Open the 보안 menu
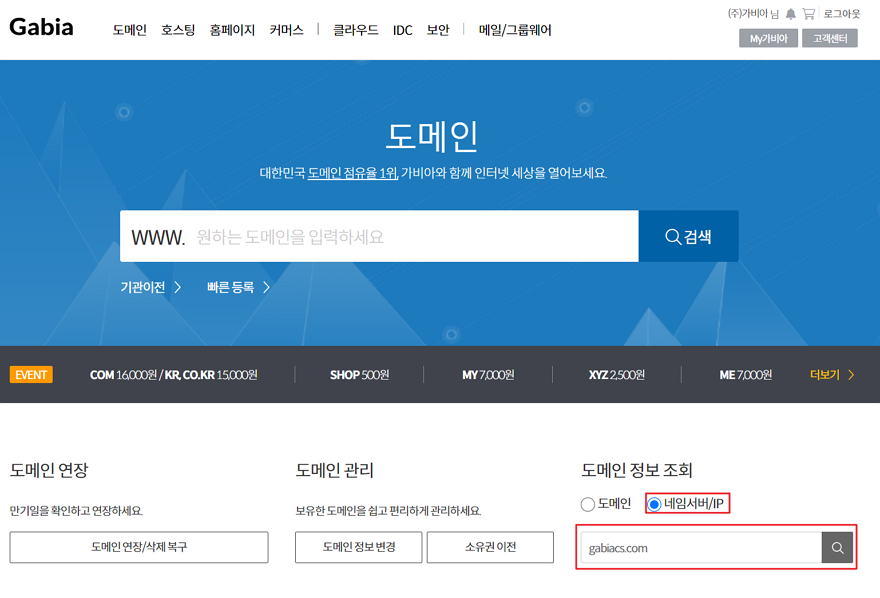The image size is (880, 598). 438,30
